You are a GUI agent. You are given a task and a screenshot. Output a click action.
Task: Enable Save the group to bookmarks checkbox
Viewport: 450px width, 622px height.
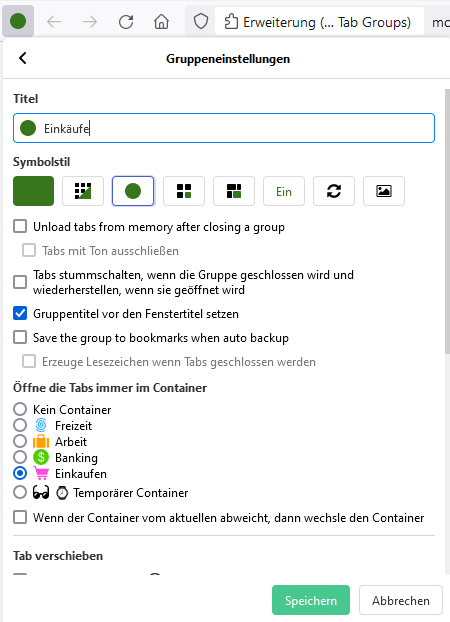tap(20, 337)
